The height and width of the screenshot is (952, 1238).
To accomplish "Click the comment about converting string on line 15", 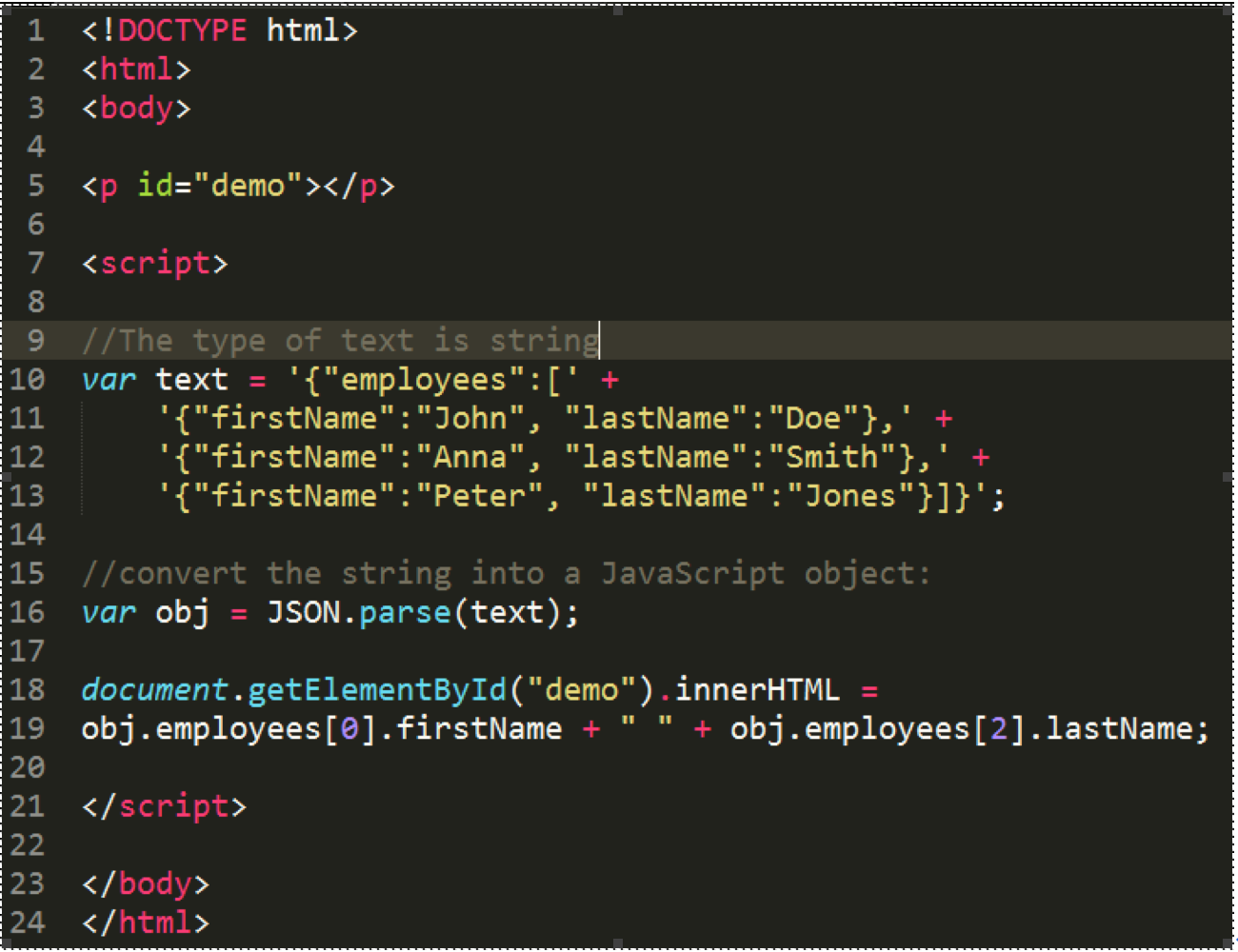I will [506, 573].
